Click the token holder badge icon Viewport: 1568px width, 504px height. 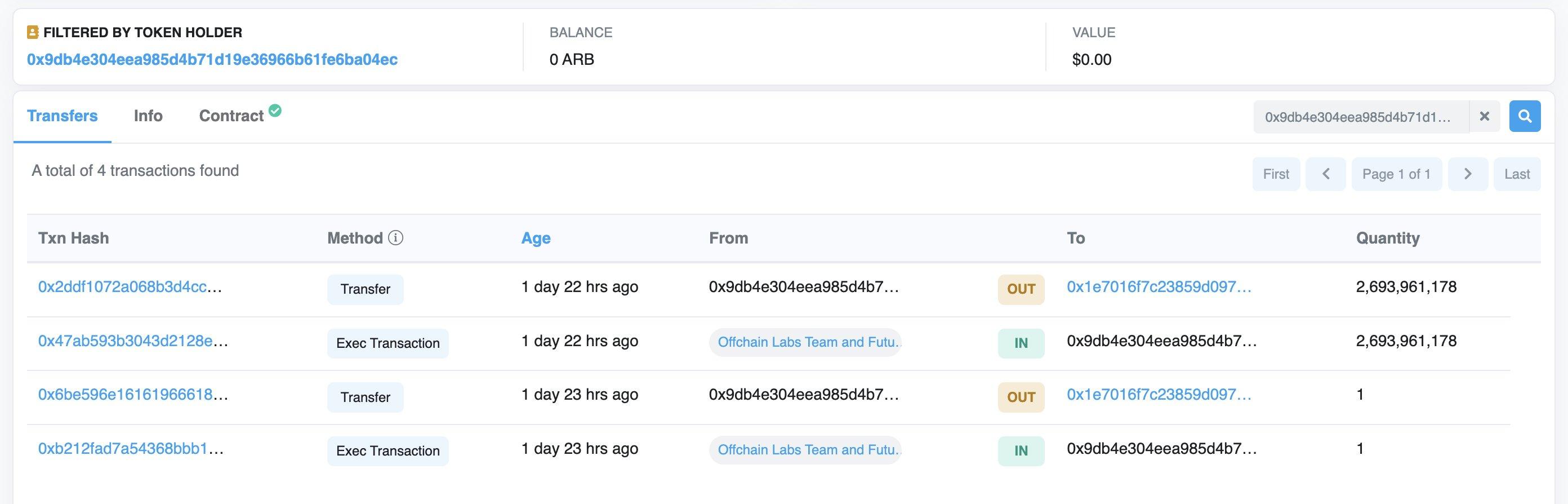(x=33, y=32)
